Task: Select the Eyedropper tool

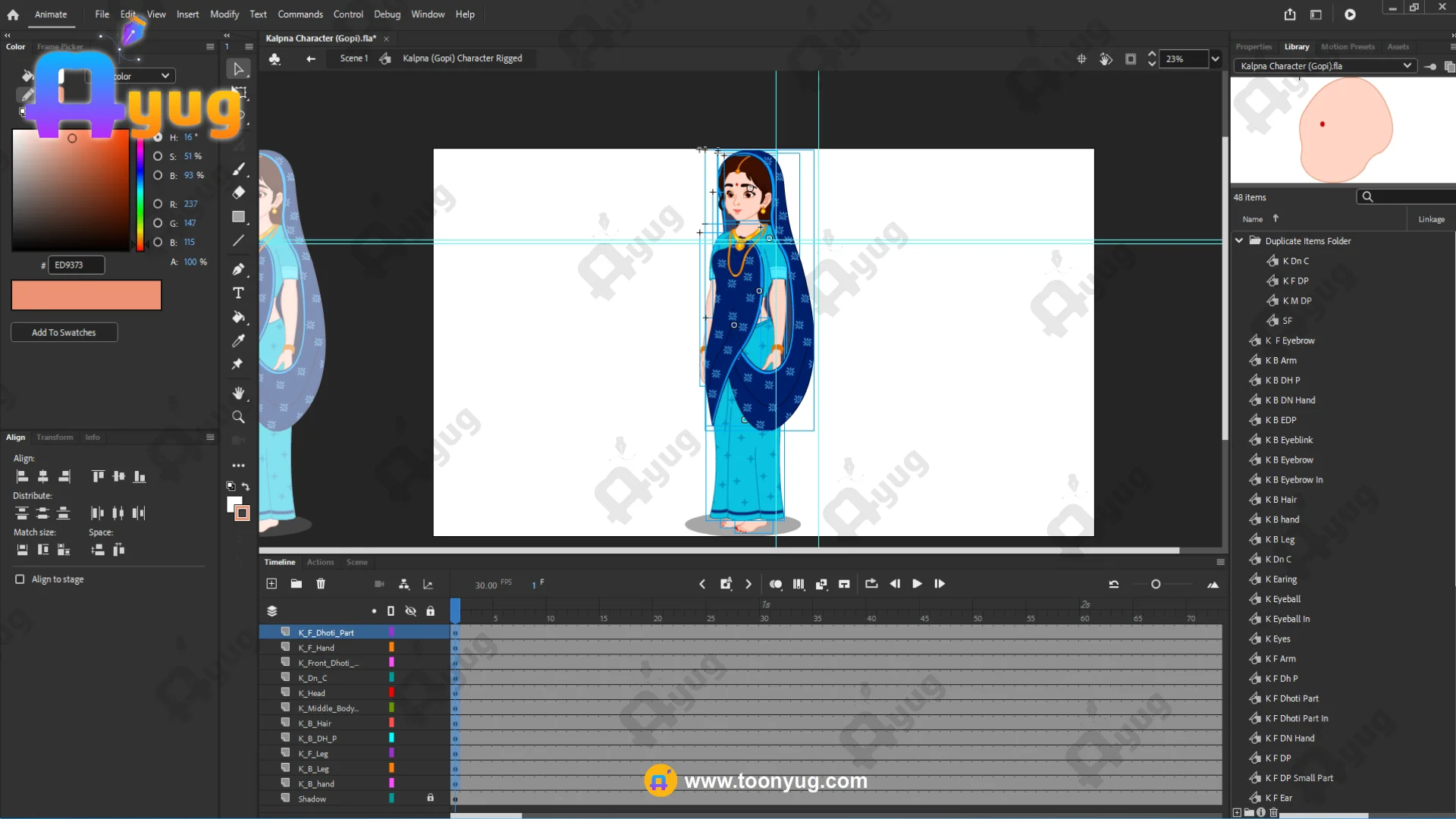Action: pos(238,340)
